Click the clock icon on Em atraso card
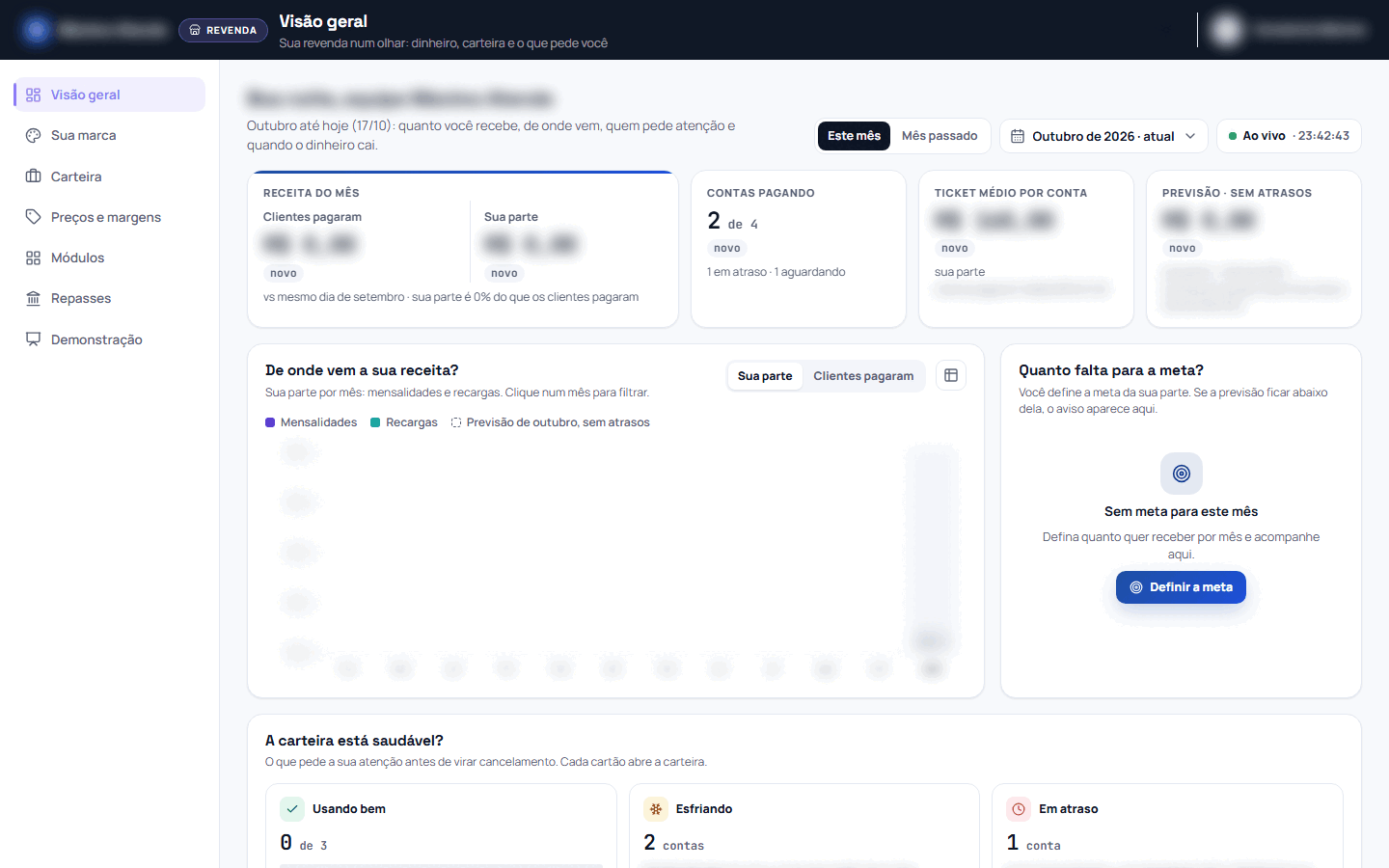Viewport: 1389px width, 868px height. tap(1019, 809)
